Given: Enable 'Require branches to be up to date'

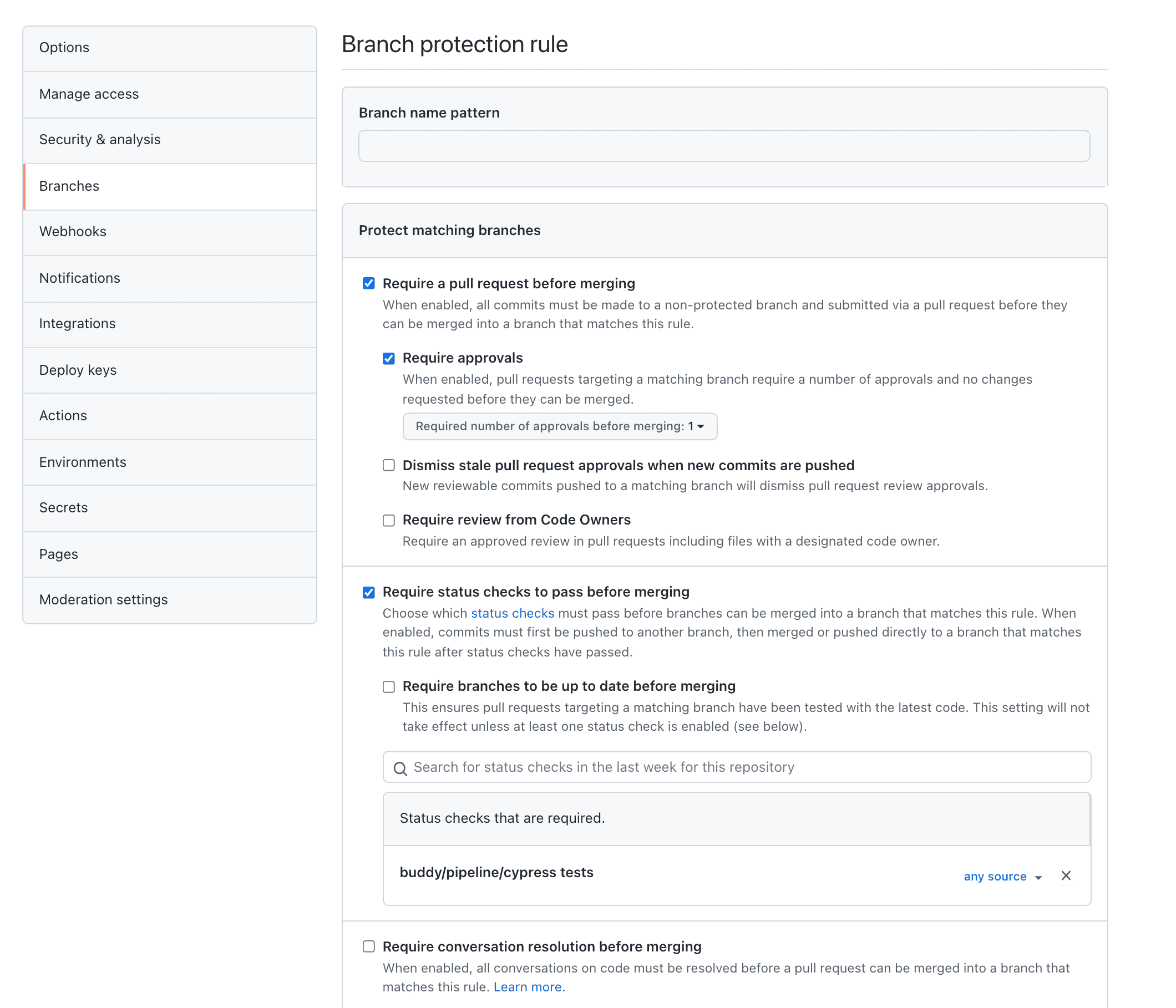Looking at the screenshot, I should tap(388, 685).
